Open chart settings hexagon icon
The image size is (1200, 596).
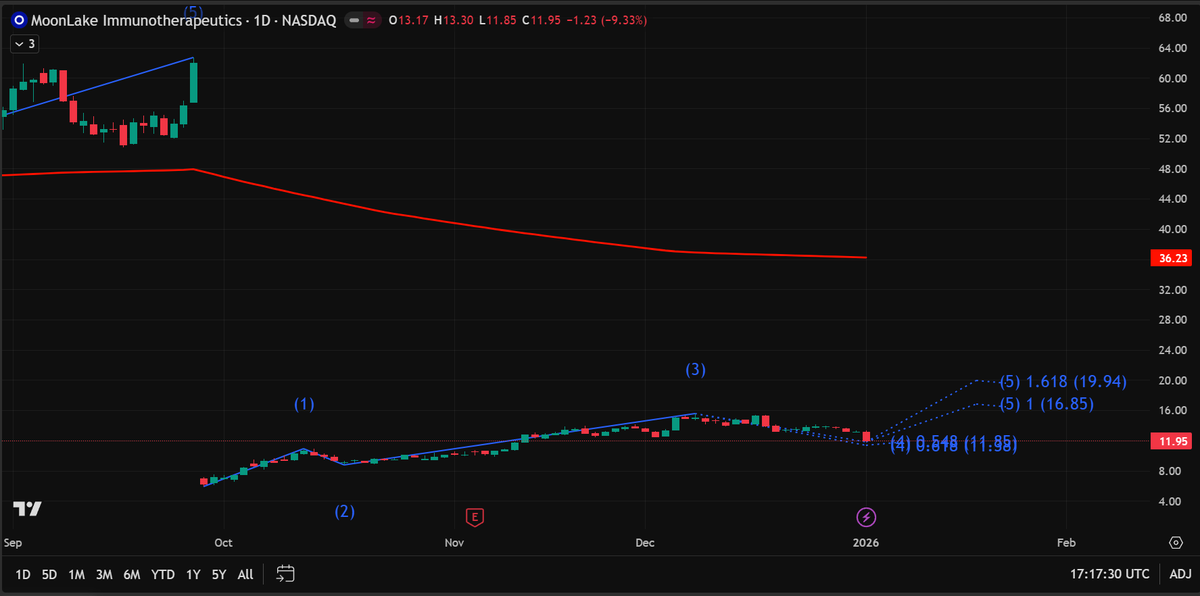pyautogui.click(x=1177, y=542)
